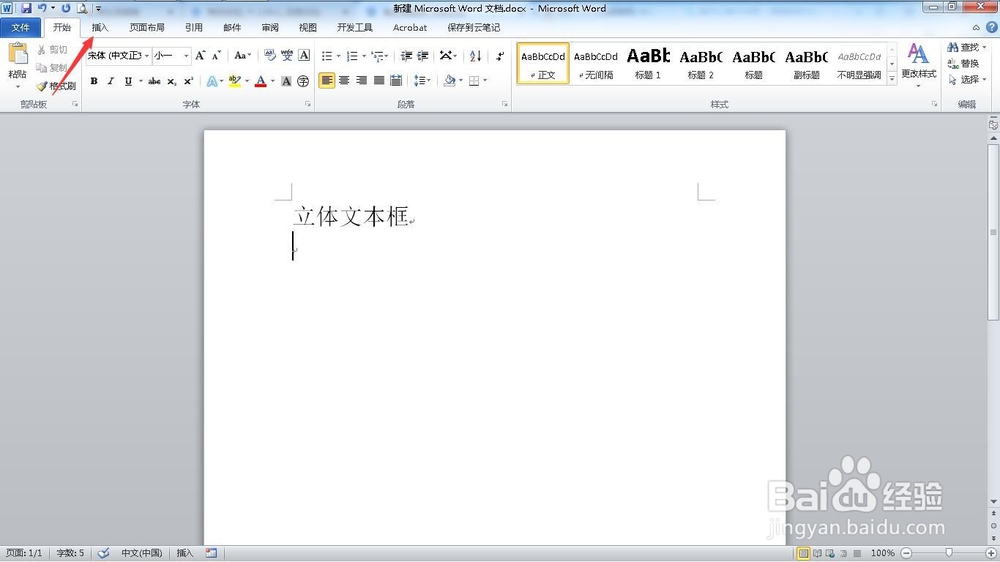The image size is (1000, 562).
Task: Click the Shrink Font button
Action: pyautogui.click(x=216, y=55)
